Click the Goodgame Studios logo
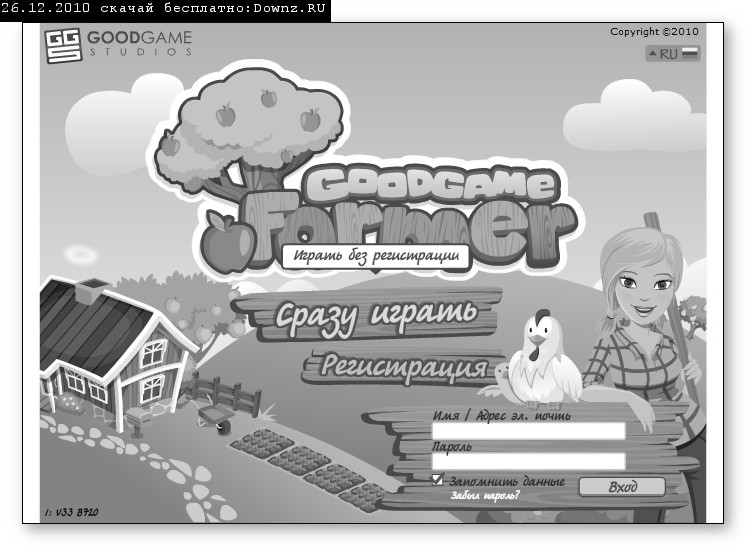 119,45
